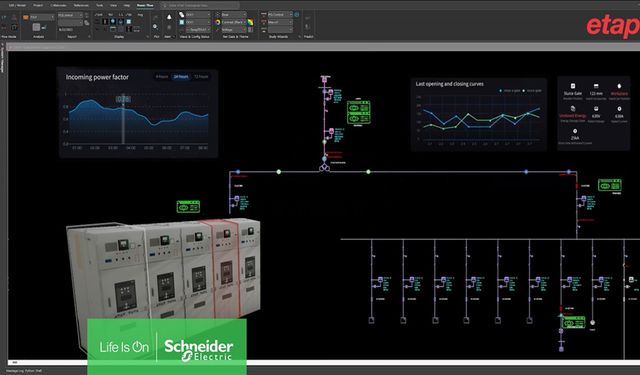Click the green device widget on the lower feeder
Image resolution: width=640 pixels, height=375 pixels.
pos(573,322)
